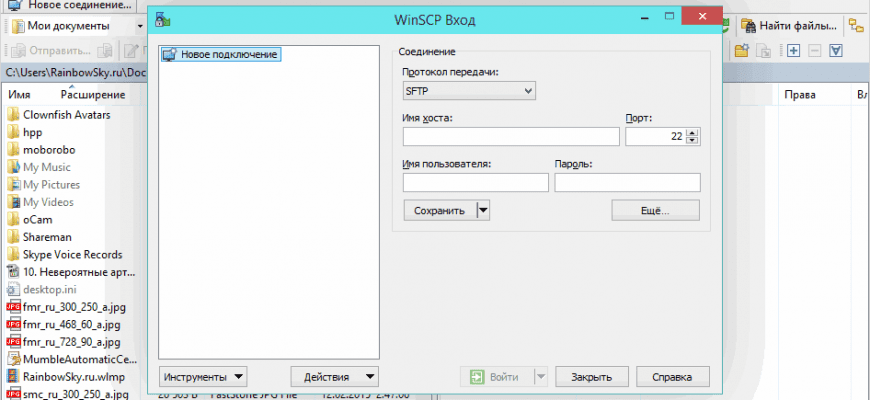Viewport: 870px width, 400px height.
Task: Open the Мои документы folder dropdown
Action: (140, 26)
